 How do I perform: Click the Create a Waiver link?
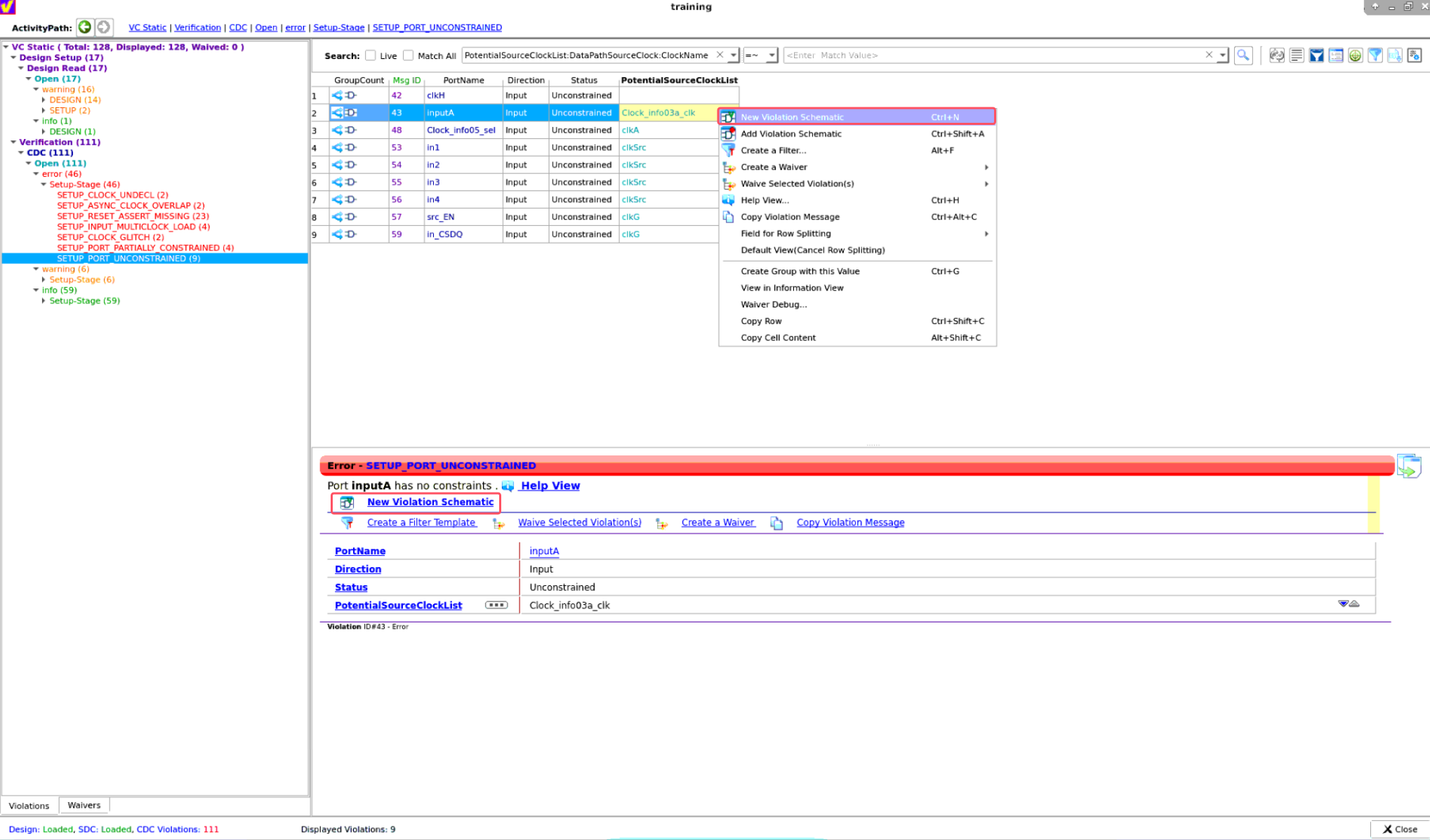[717, 522]
